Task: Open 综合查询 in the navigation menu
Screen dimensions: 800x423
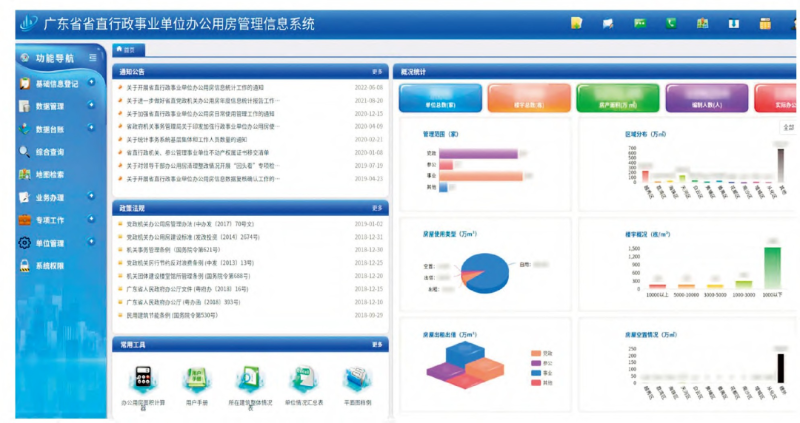Action: pyautogui.click(x=50, y=152)
